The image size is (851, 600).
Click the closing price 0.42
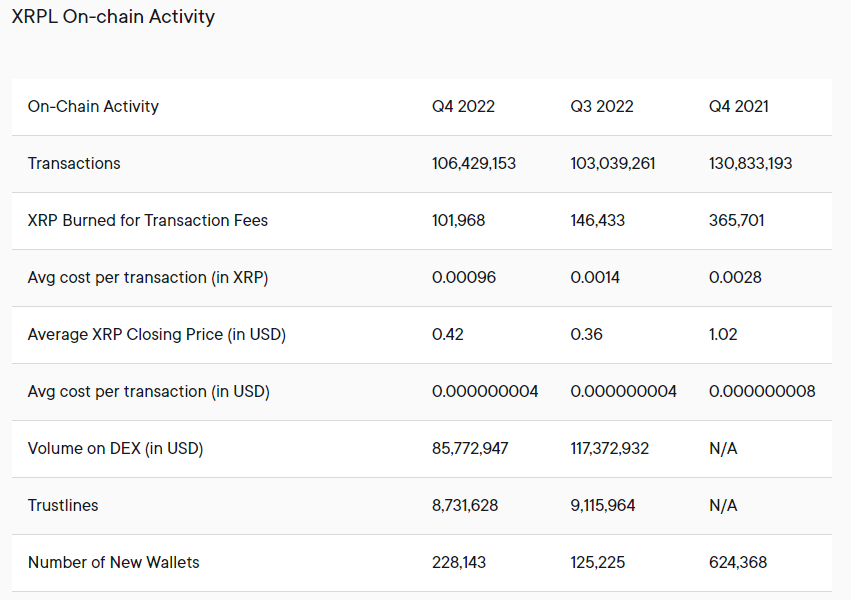click(x=448, y=334)
